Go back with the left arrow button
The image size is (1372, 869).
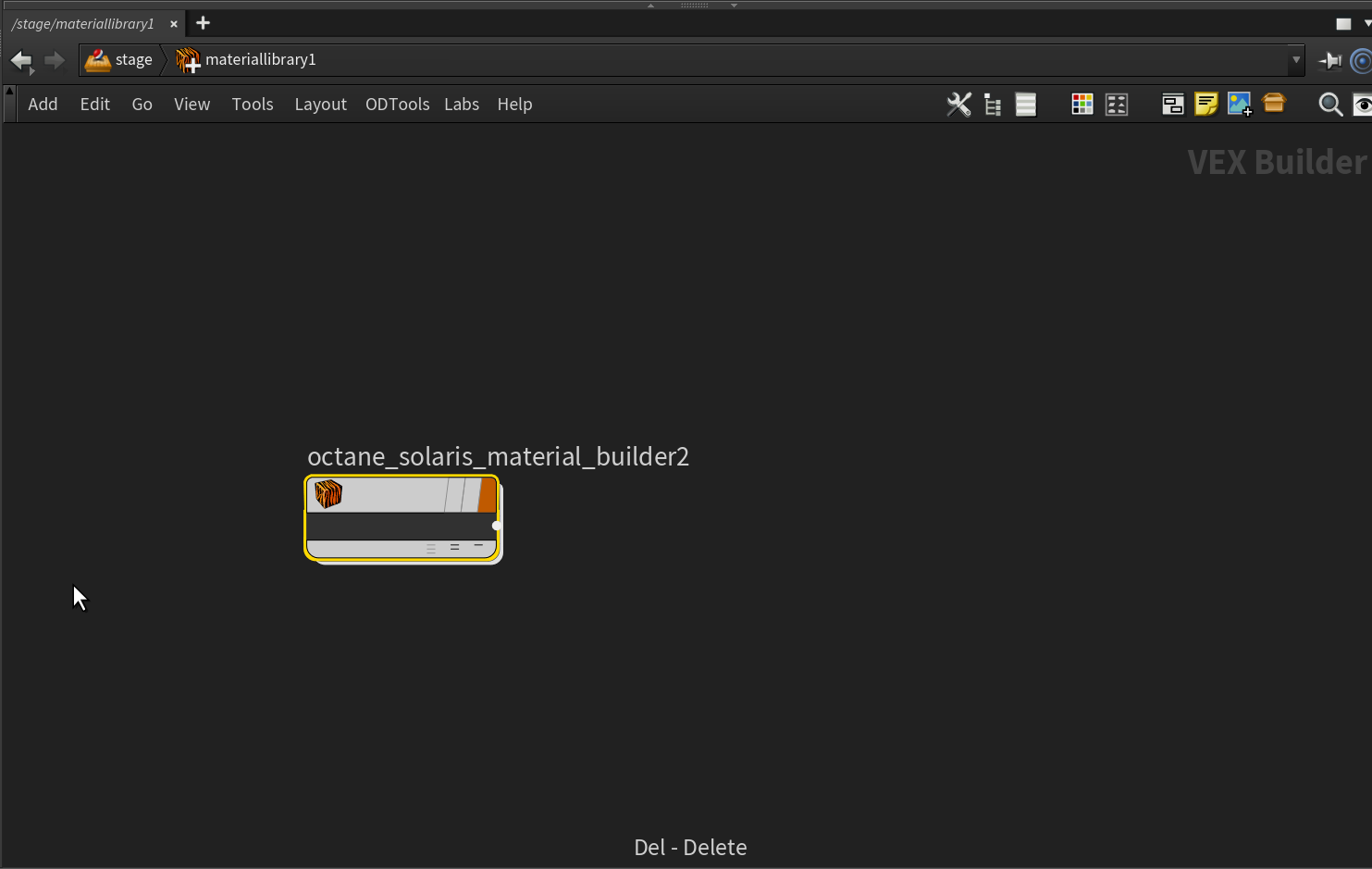tap(21, 61)
